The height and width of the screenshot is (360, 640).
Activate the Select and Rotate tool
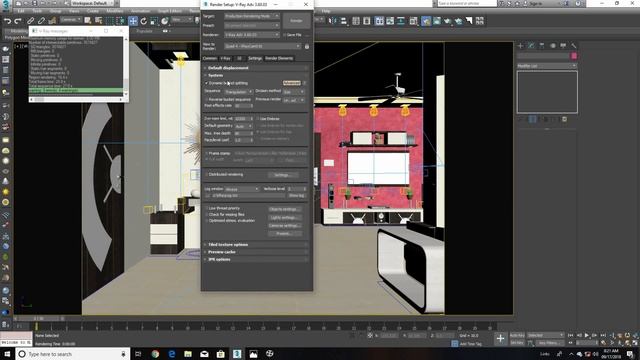(144, 21)
